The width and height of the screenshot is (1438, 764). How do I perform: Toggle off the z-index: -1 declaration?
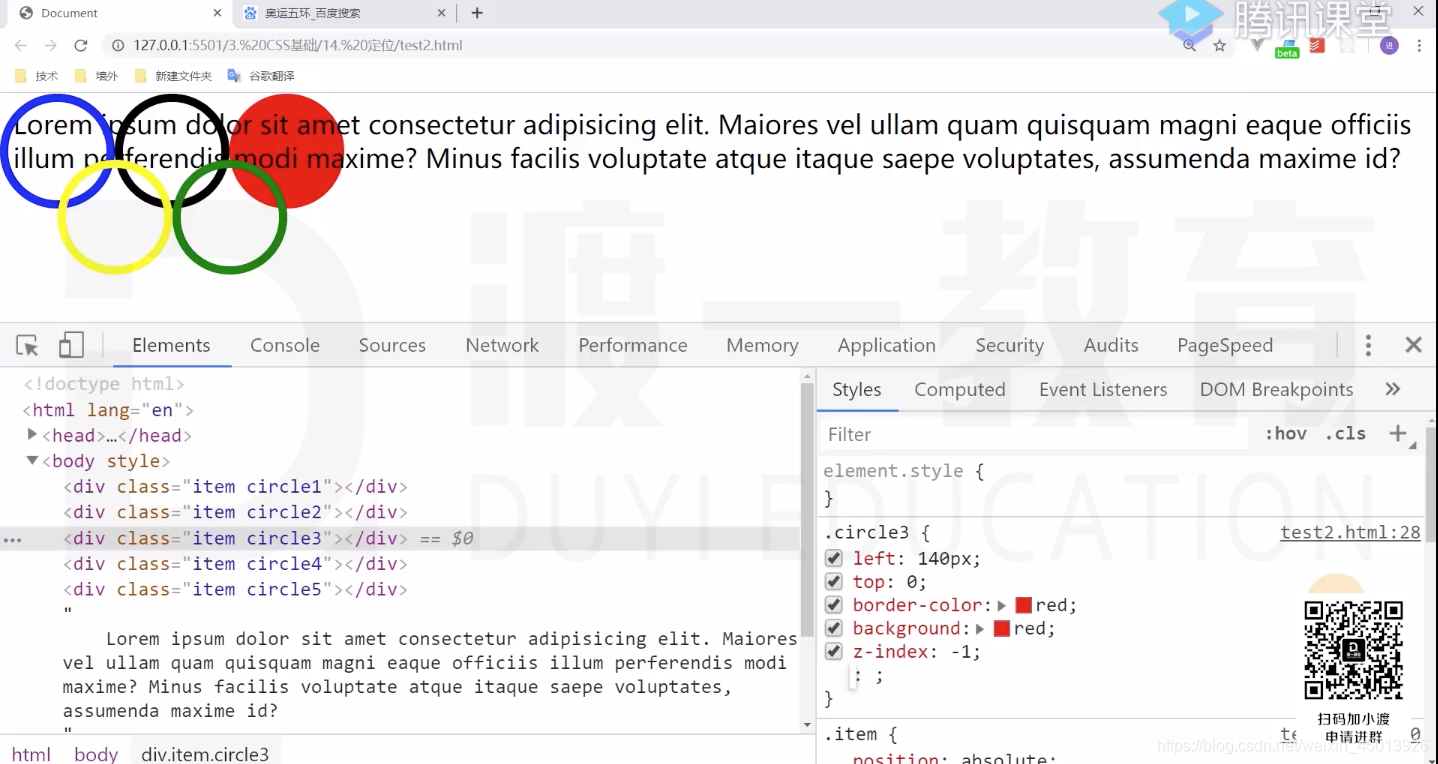[x=833, y=651]
